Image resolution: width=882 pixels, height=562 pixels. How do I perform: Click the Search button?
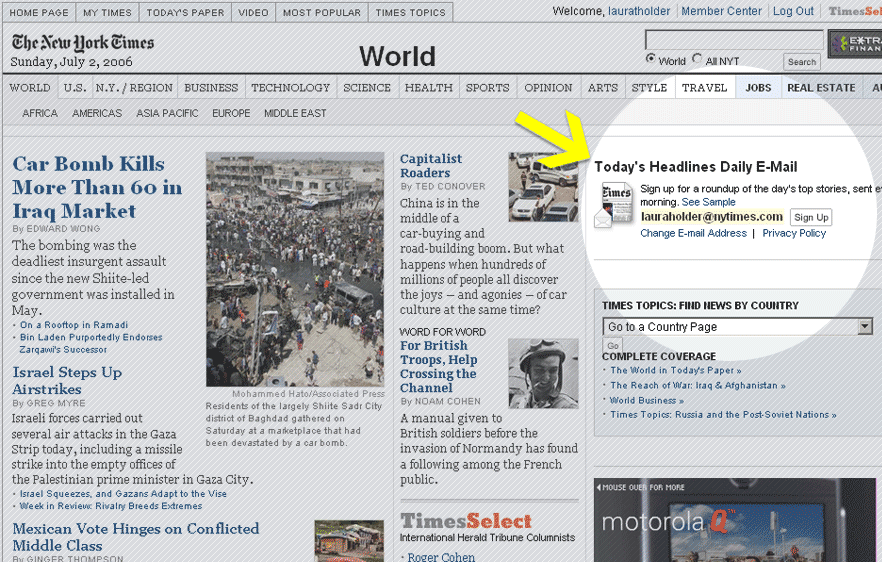point(802,62)
